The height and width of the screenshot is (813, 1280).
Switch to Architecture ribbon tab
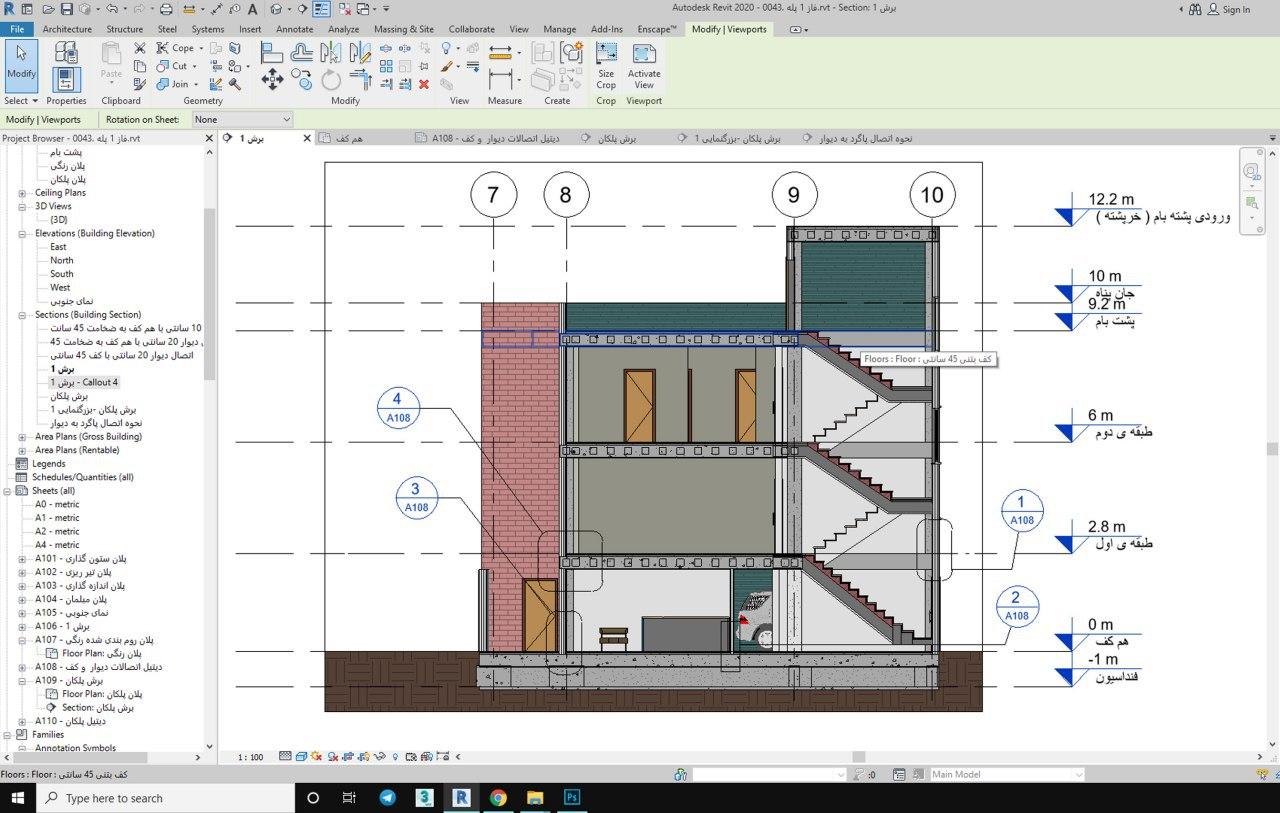click(67, 29)
